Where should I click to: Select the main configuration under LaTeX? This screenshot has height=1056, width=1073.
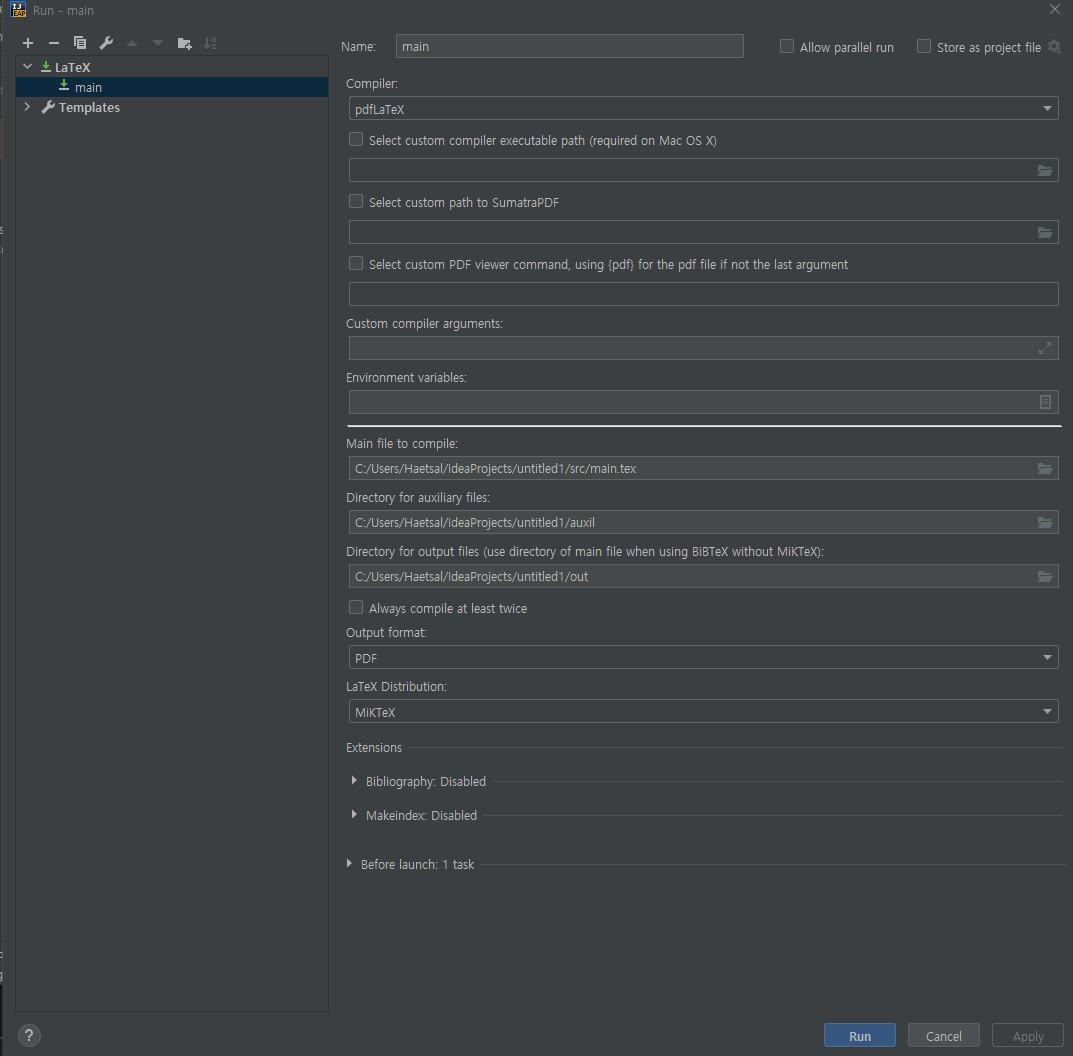tap(89, 87)
